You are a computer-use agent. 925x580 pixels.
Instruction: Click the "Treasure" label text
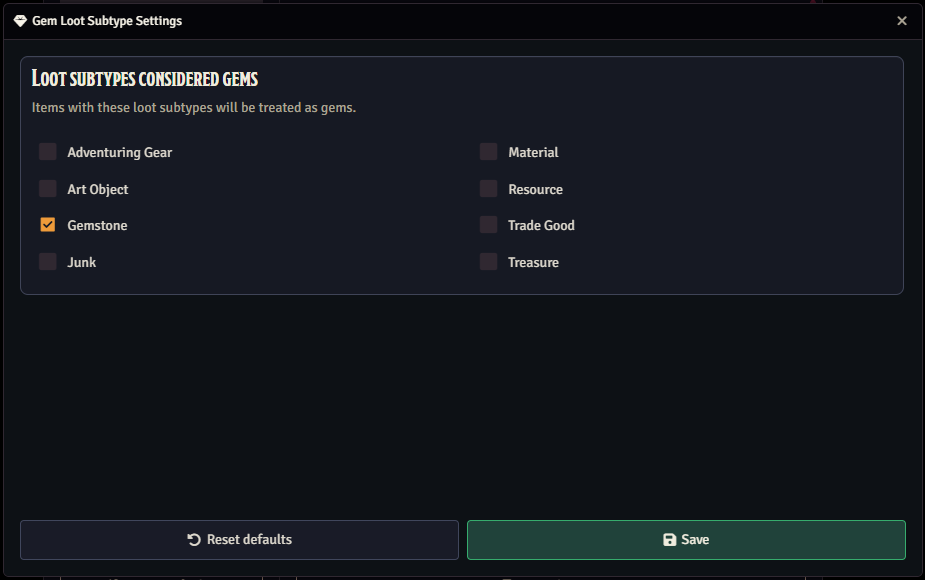pyautogui.click(x=533, y=263)
